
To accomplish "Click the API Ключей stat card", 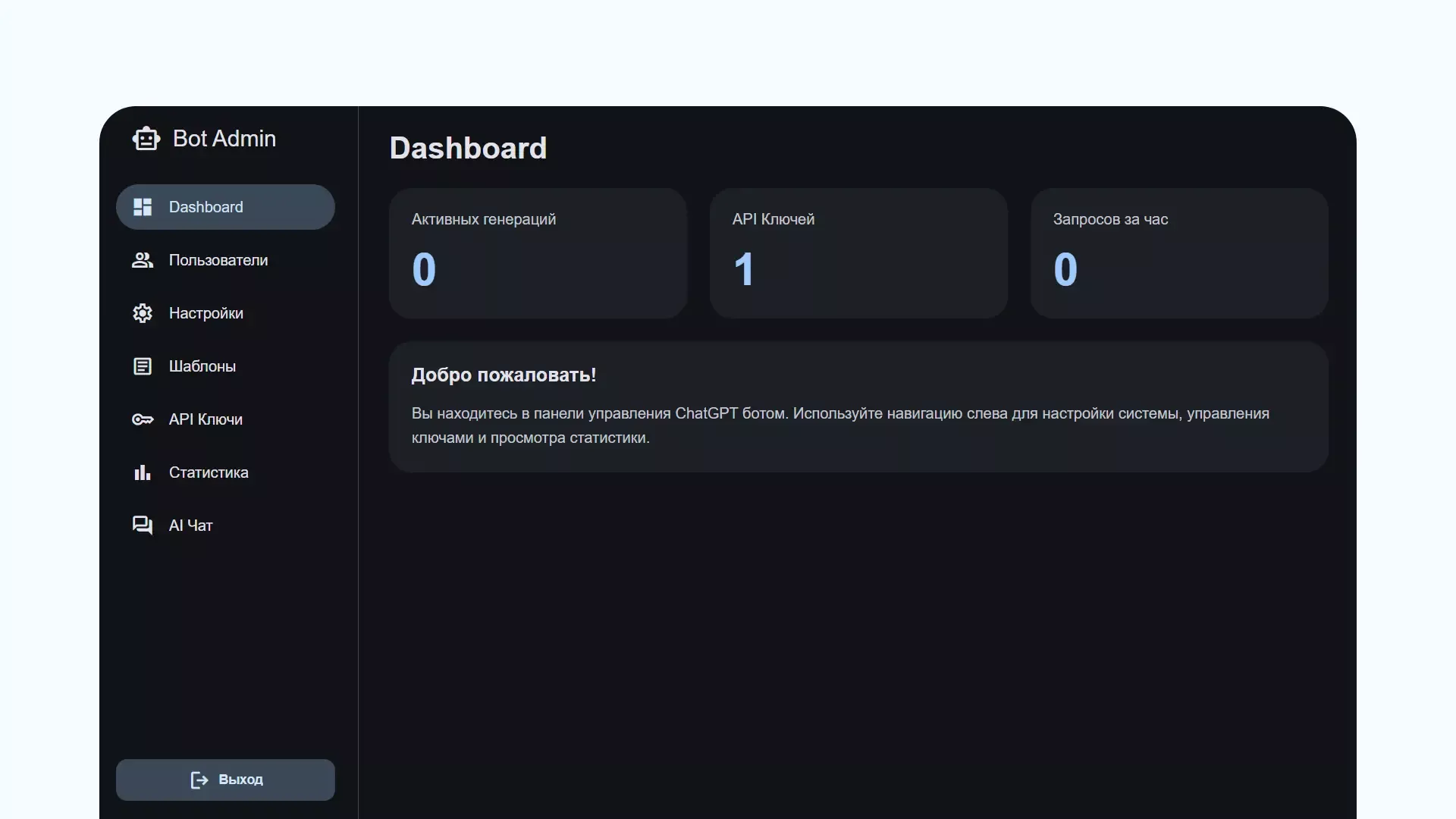I will [858, 253].
